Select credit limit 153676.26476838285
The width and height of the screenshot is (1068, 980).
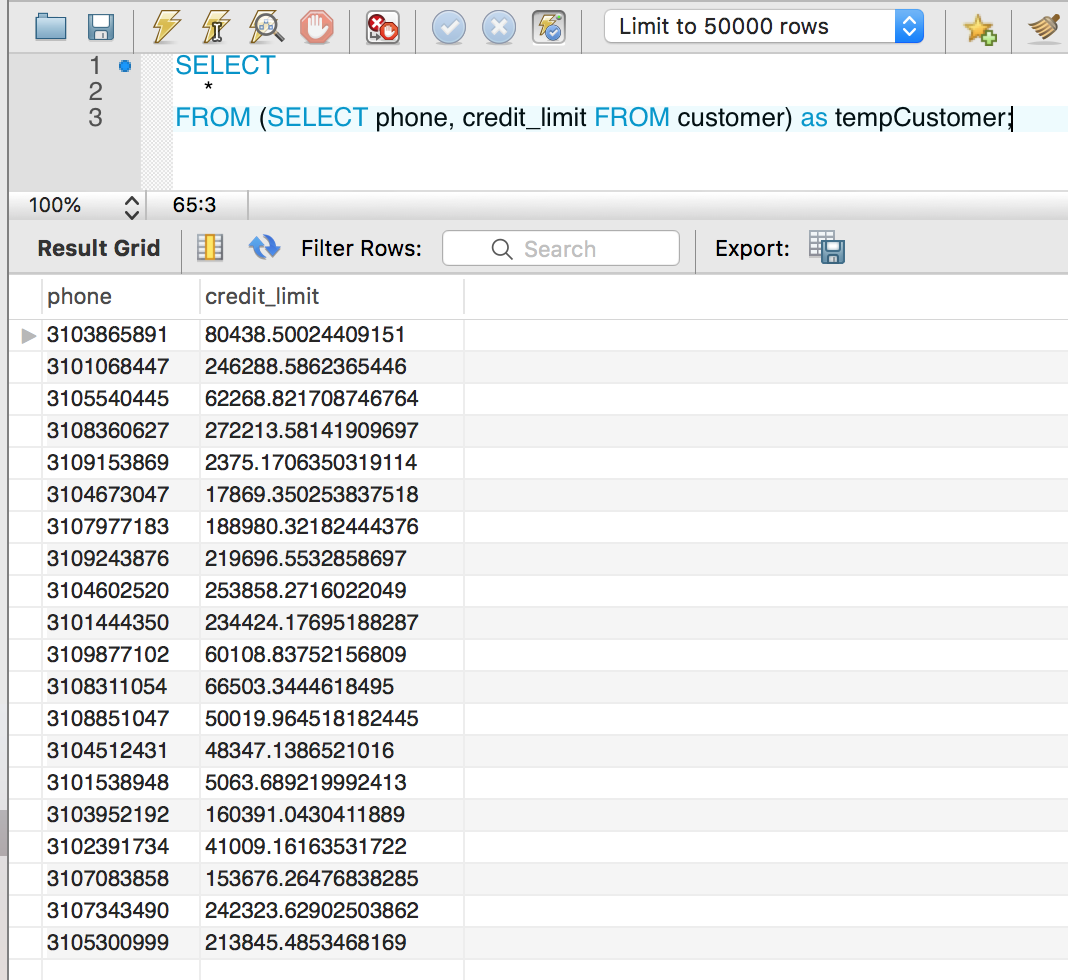click(x=331, y=879)
